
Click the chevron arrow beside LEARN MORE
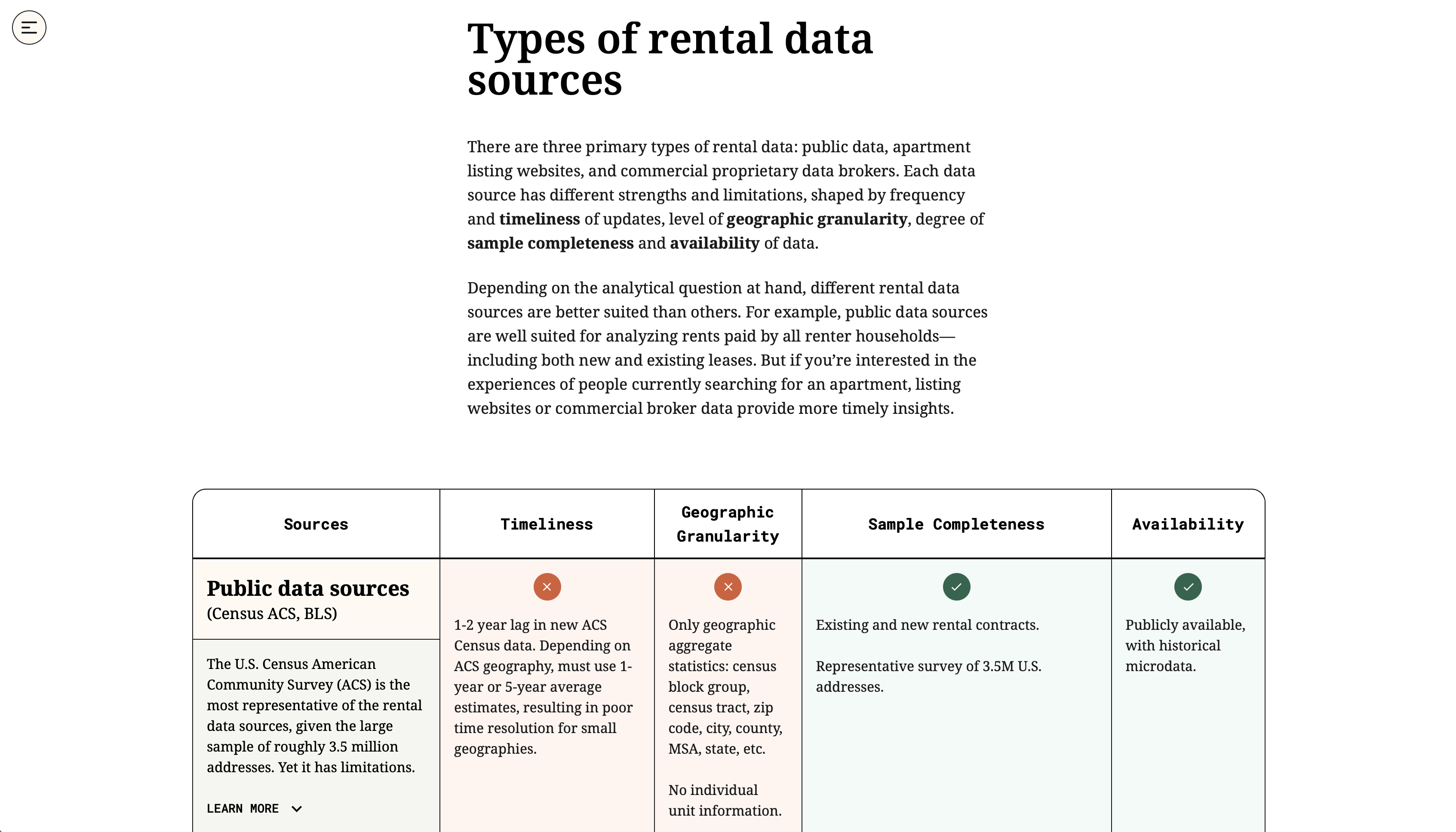pyautogui.click(x=296, y=809)
